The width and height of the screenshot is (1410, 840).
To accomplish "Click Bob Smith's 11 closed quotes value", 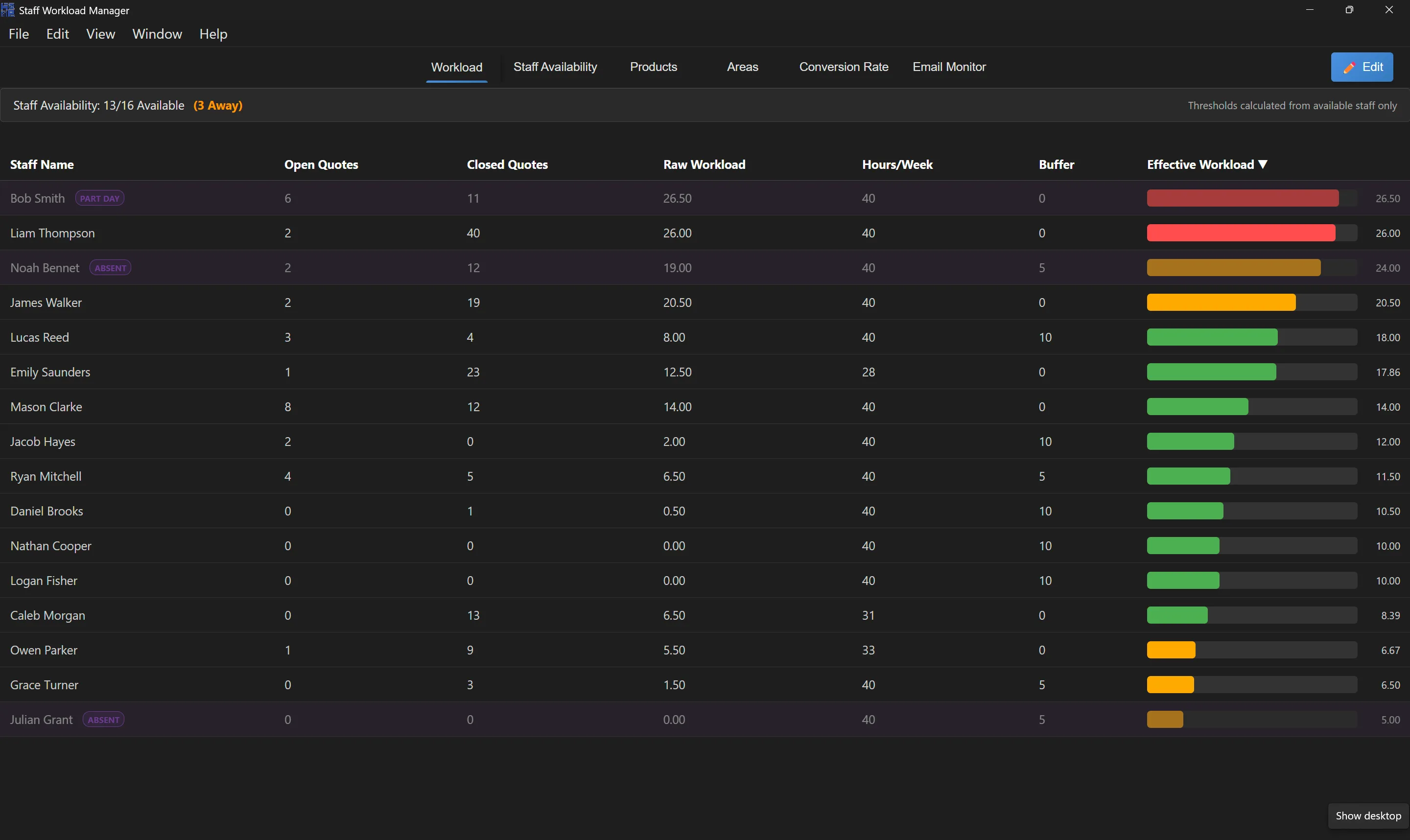I will [x=473, y=198].
